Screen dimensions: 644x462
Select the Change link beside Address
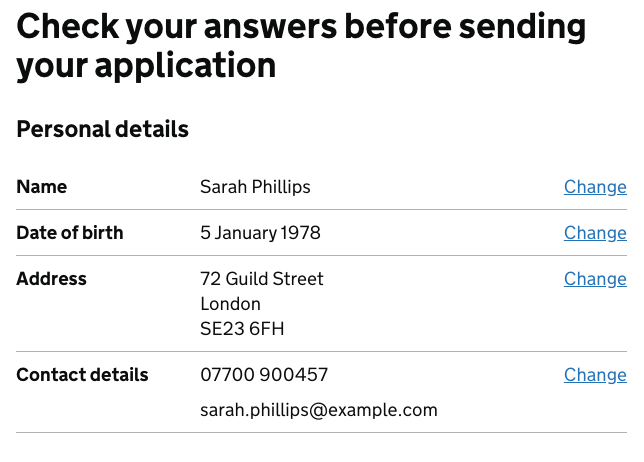coord(595,279)
